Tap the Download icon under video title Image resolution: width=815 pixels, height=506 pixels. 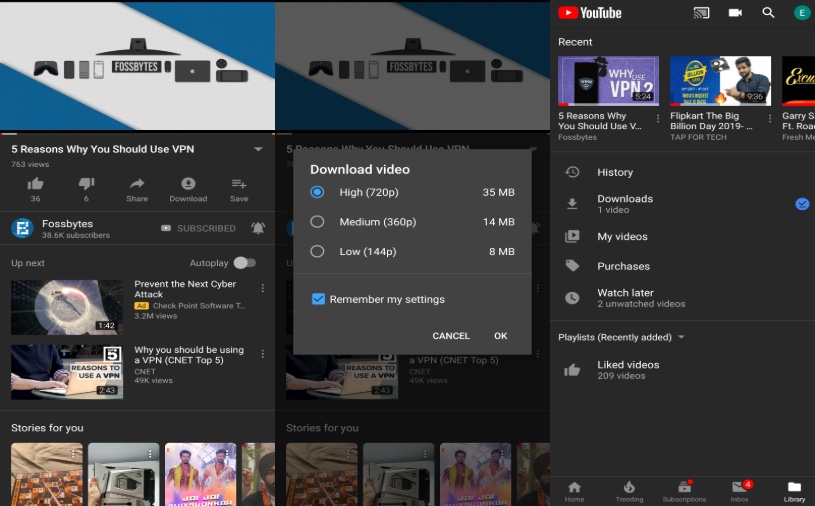click(x=188, y=184)
